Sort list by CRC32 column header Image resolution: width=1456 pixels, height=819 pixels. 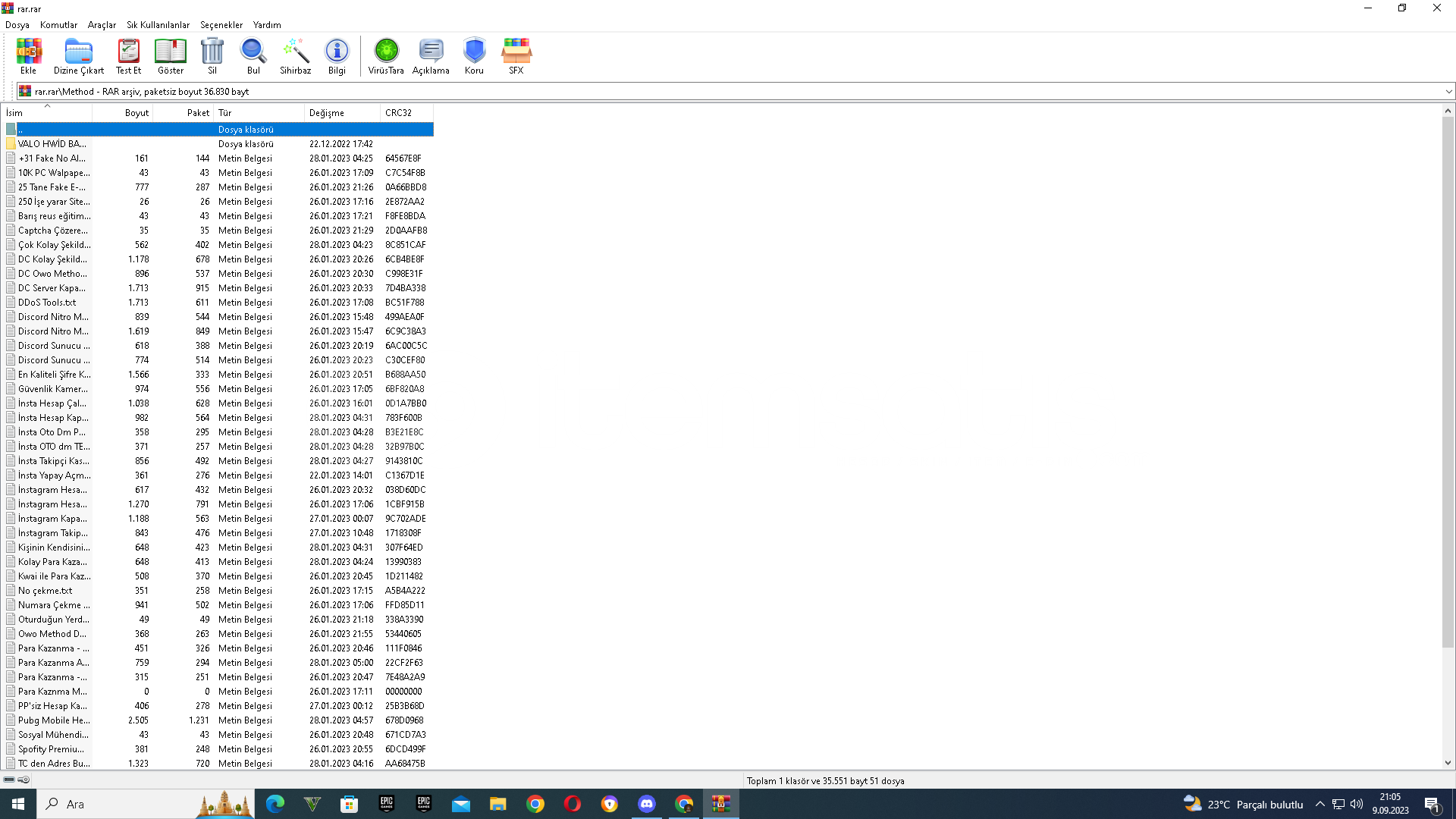(x=407, y=112)
